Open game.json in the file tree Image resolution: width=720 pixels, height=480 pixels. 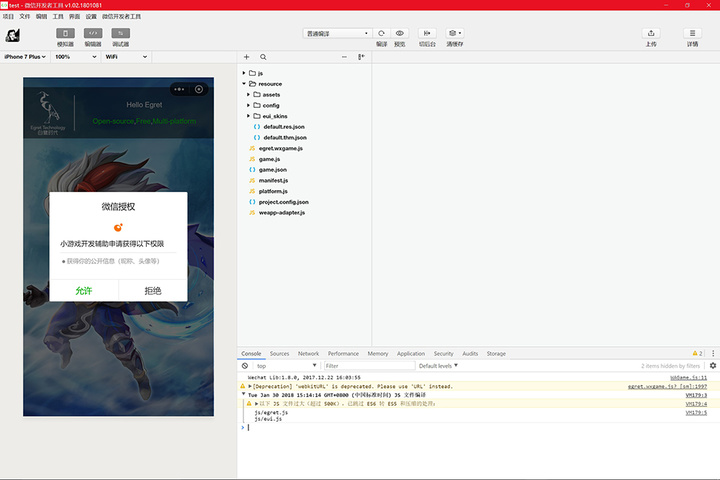coord(272,169)
